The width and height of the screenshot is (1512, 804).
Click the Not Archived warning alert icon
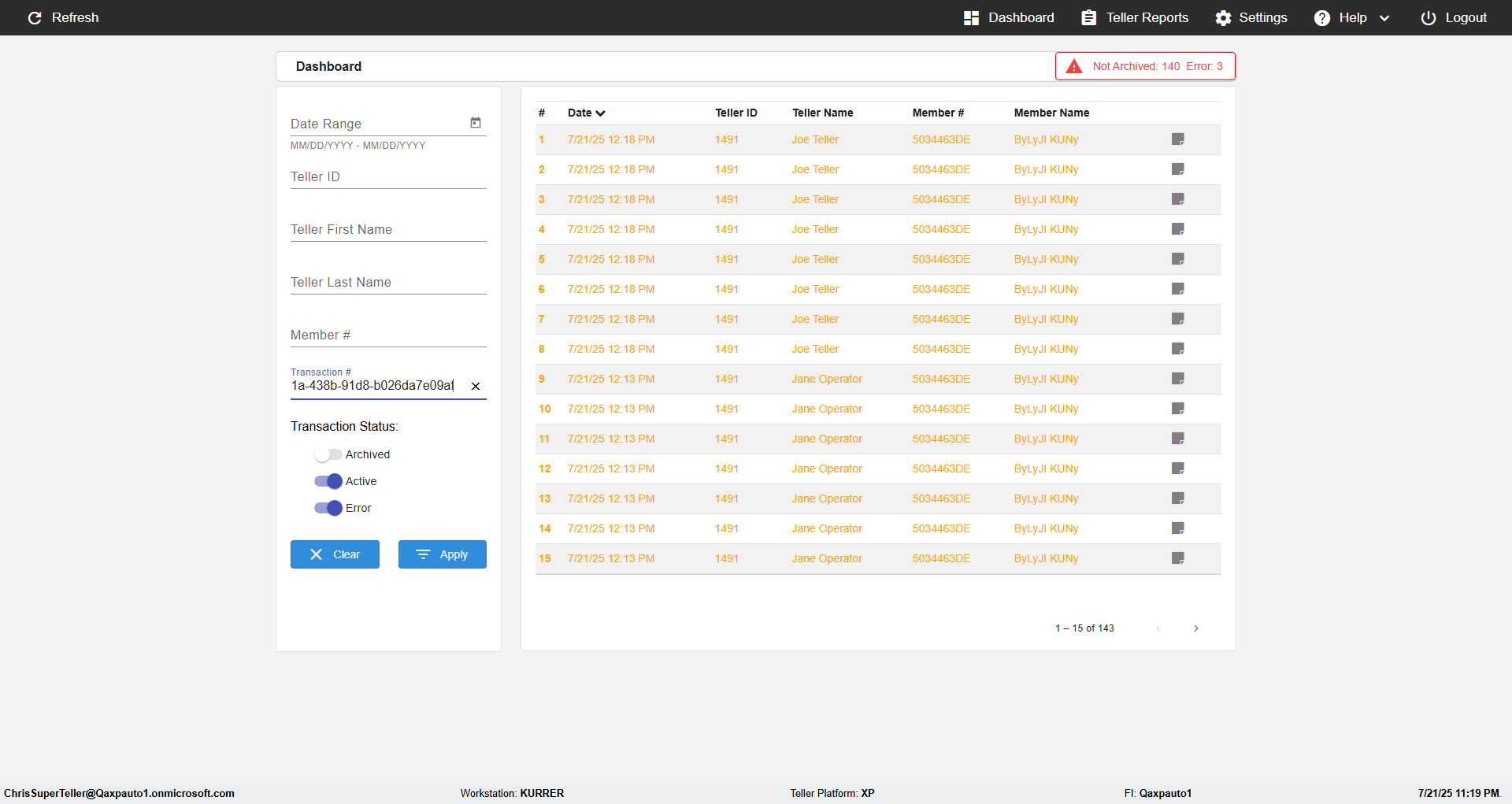click(1074, 67)
